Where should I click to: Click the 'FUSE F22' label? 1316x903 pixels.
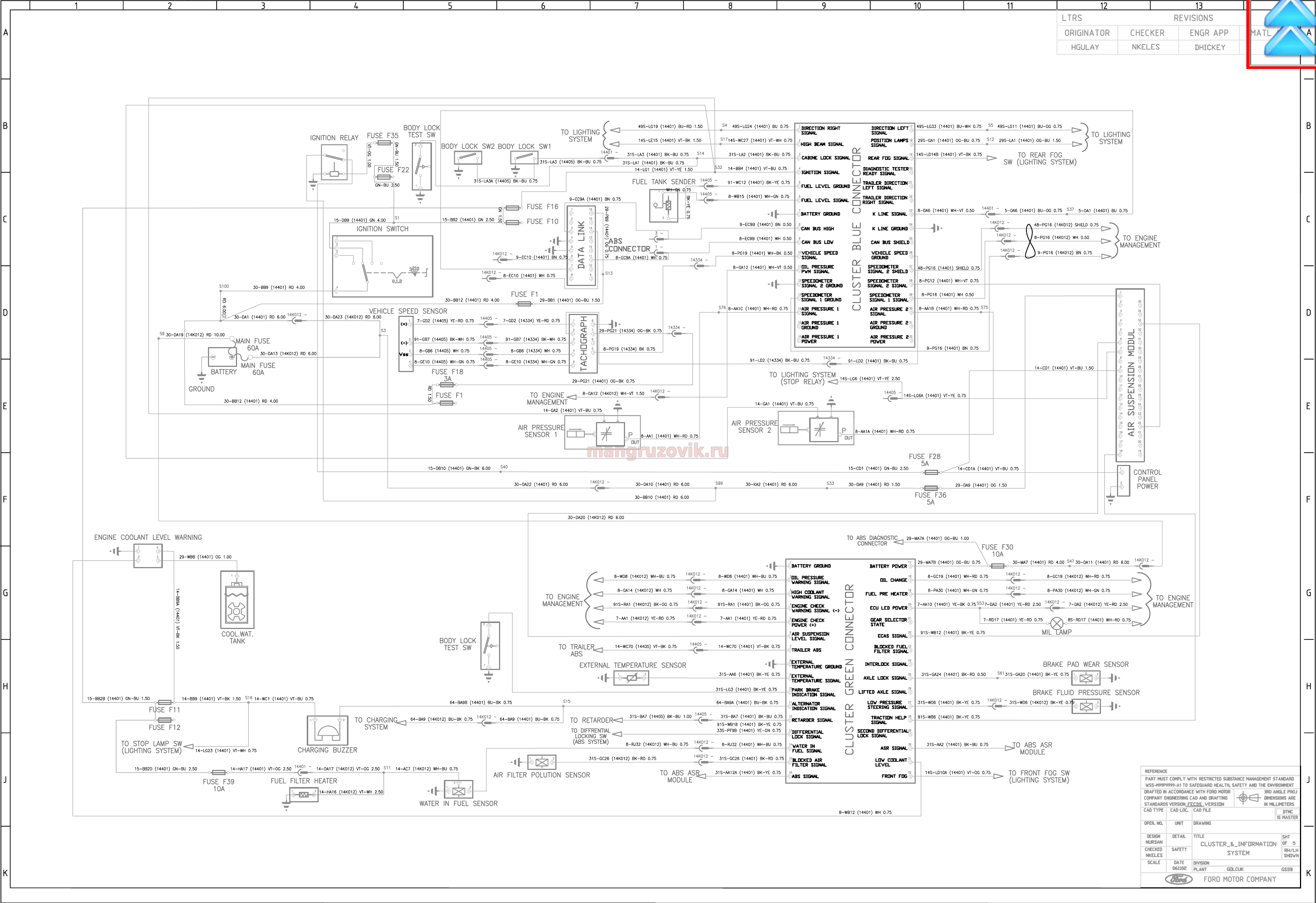pyautogui.click(x=393, y=169)
